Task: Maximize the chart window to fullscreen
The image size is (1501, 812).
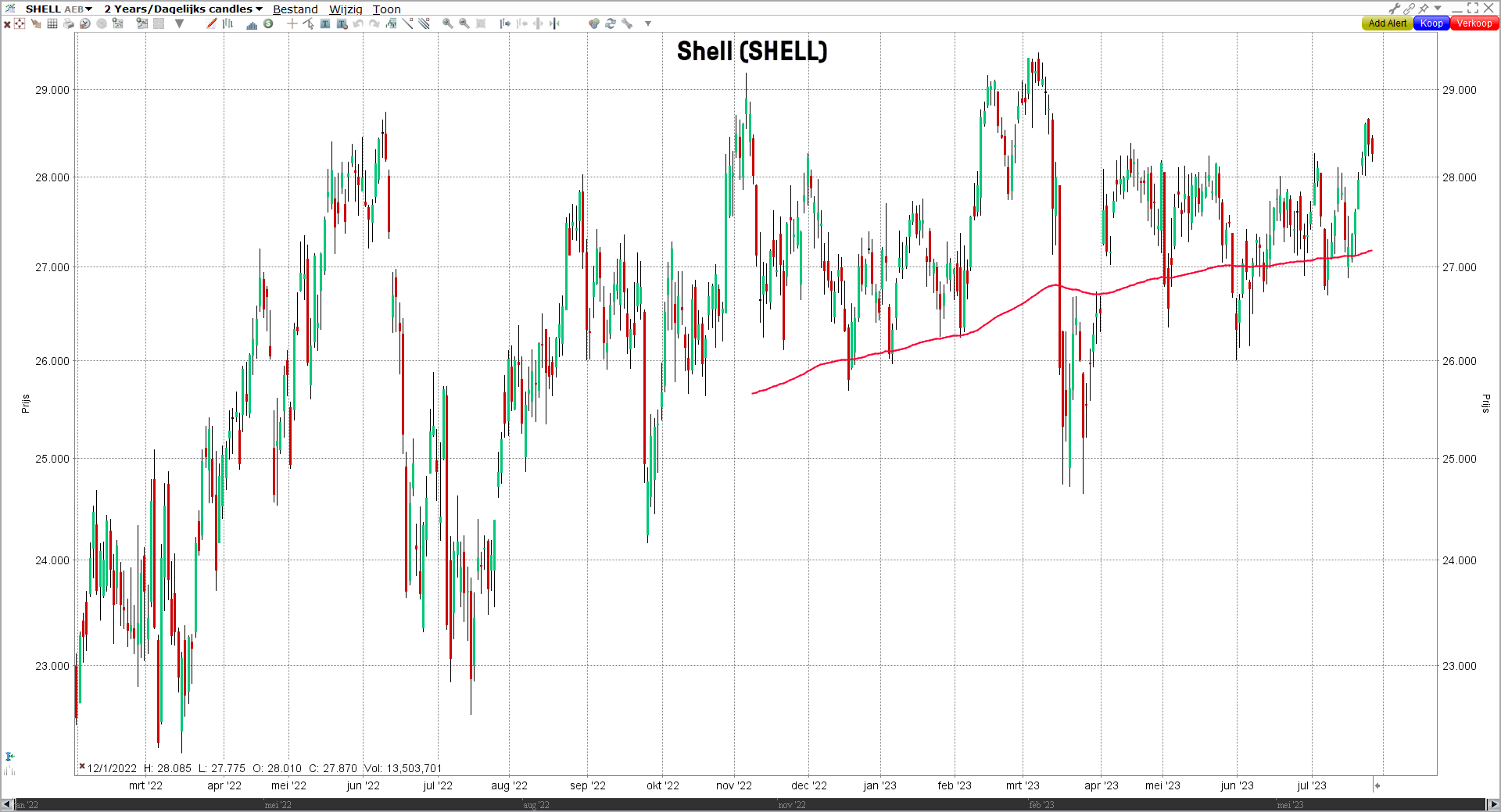Action: pos(1473,8)
